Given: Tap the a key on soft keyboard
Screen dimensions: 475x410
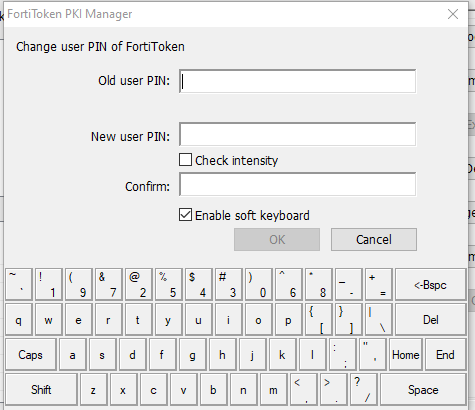Looking at the screenshot, I should pos(73,354).
